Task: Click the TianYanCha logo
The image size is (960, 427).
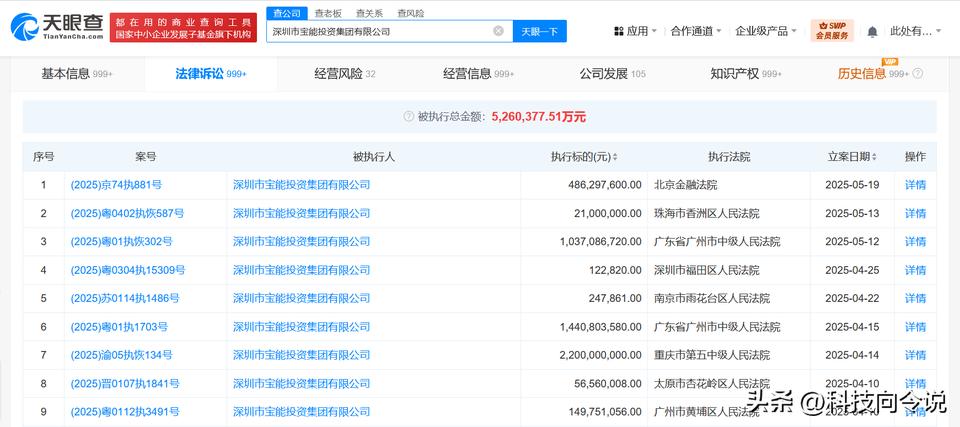Action: (x=58, y=27)
